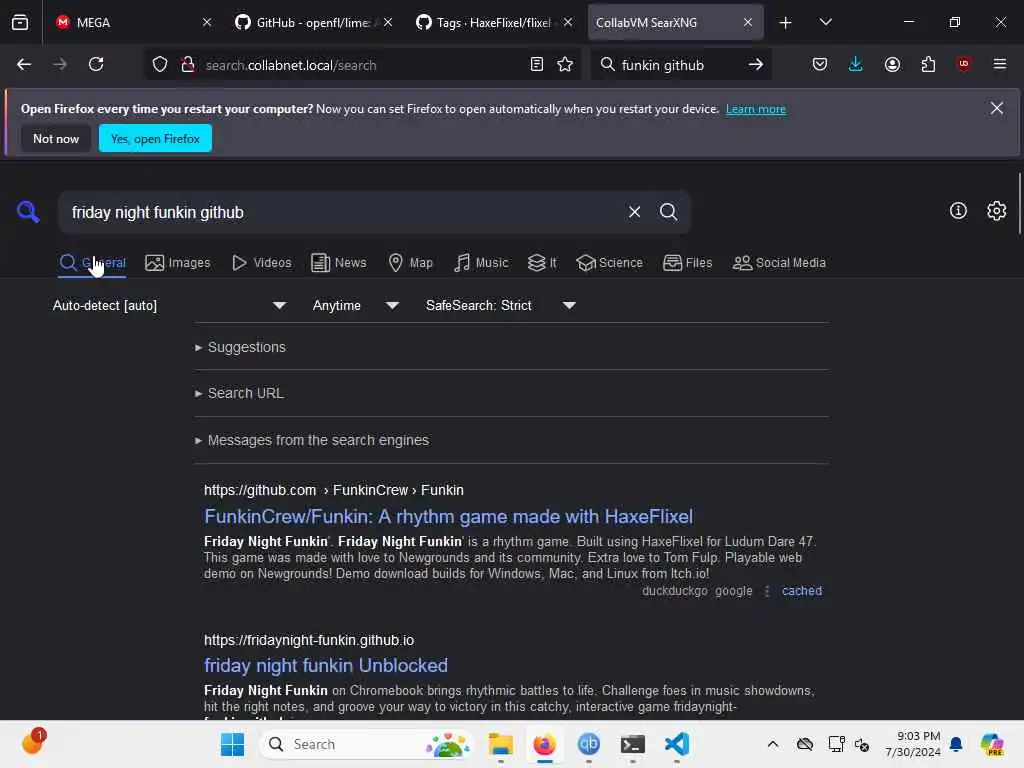Expand the Suggestions section
1024x768 pixels.
[240, 347]
